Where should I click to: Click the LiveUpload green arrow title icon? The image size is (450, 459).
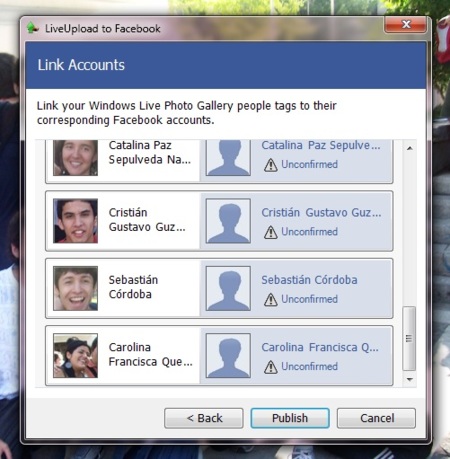[x=32, y=28]
